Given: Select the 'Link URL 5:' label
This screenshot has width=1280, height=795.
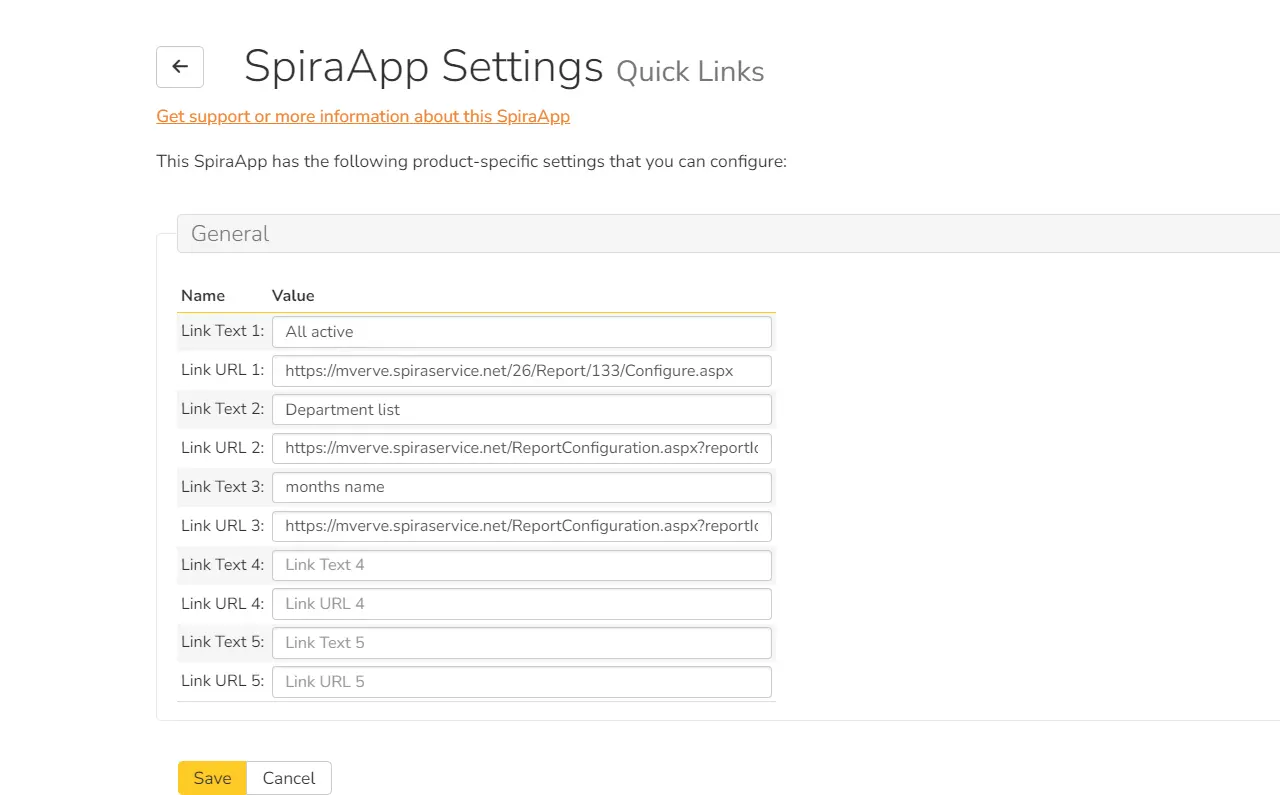Looking at the screenshot, I should point(222,681).
